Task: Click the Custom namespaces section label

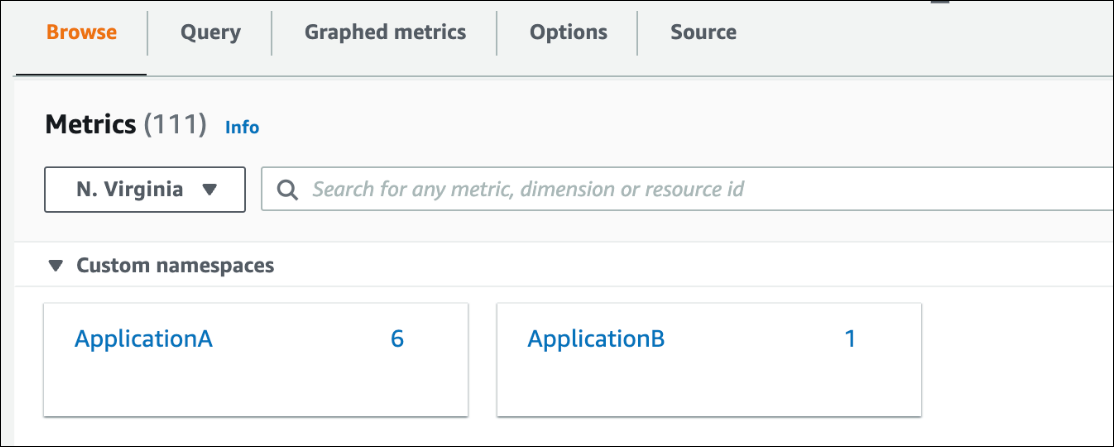Action: coord(175,266)
